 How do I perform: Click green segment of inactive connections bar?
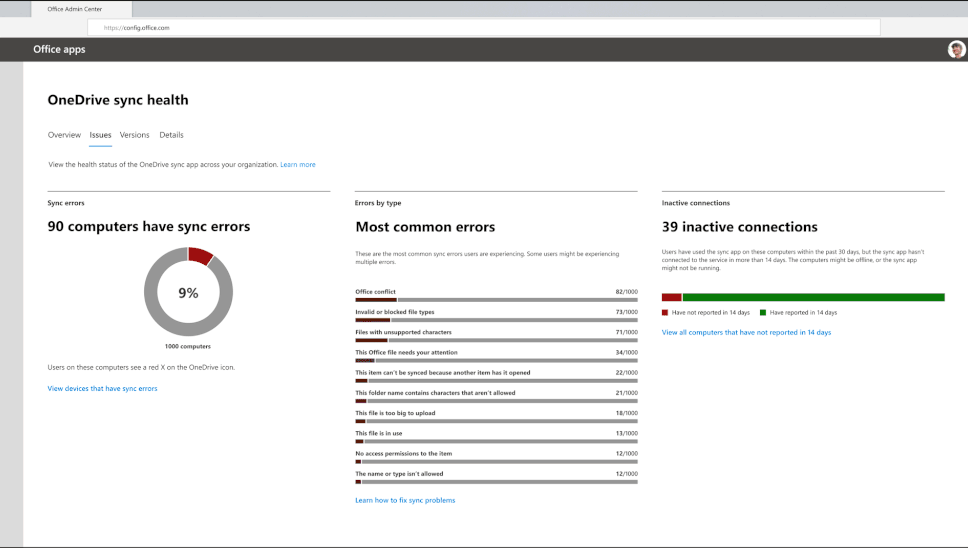click(812, 297)
